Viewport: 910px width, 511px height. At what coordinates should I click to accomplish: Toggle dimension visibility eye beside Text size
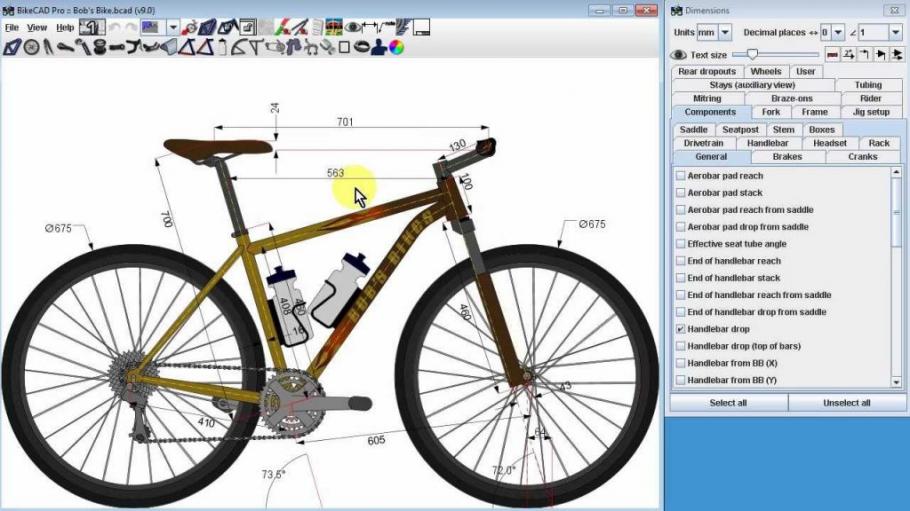(x=678, y=55)
